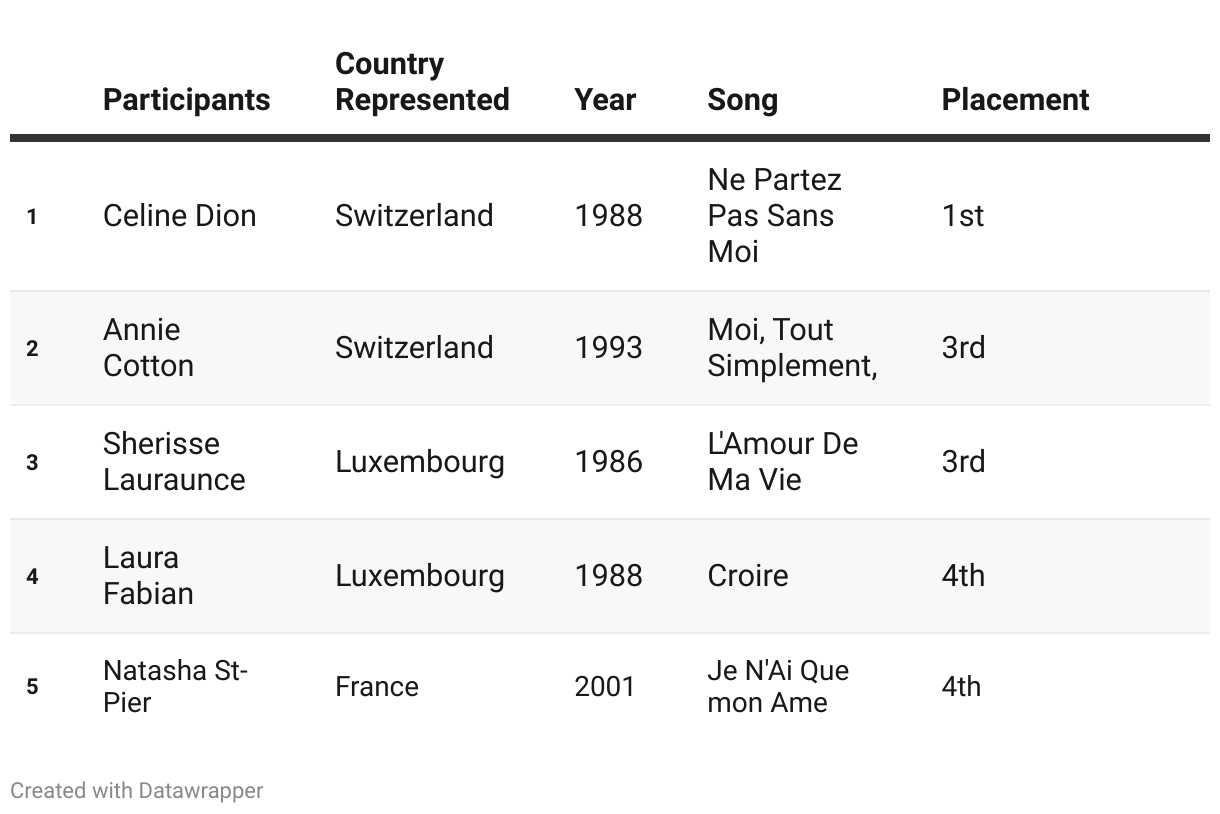Viewport: 1220px width, 814px height.
Task: Select the Laura Fabian name cell
Action: point(148,576)
